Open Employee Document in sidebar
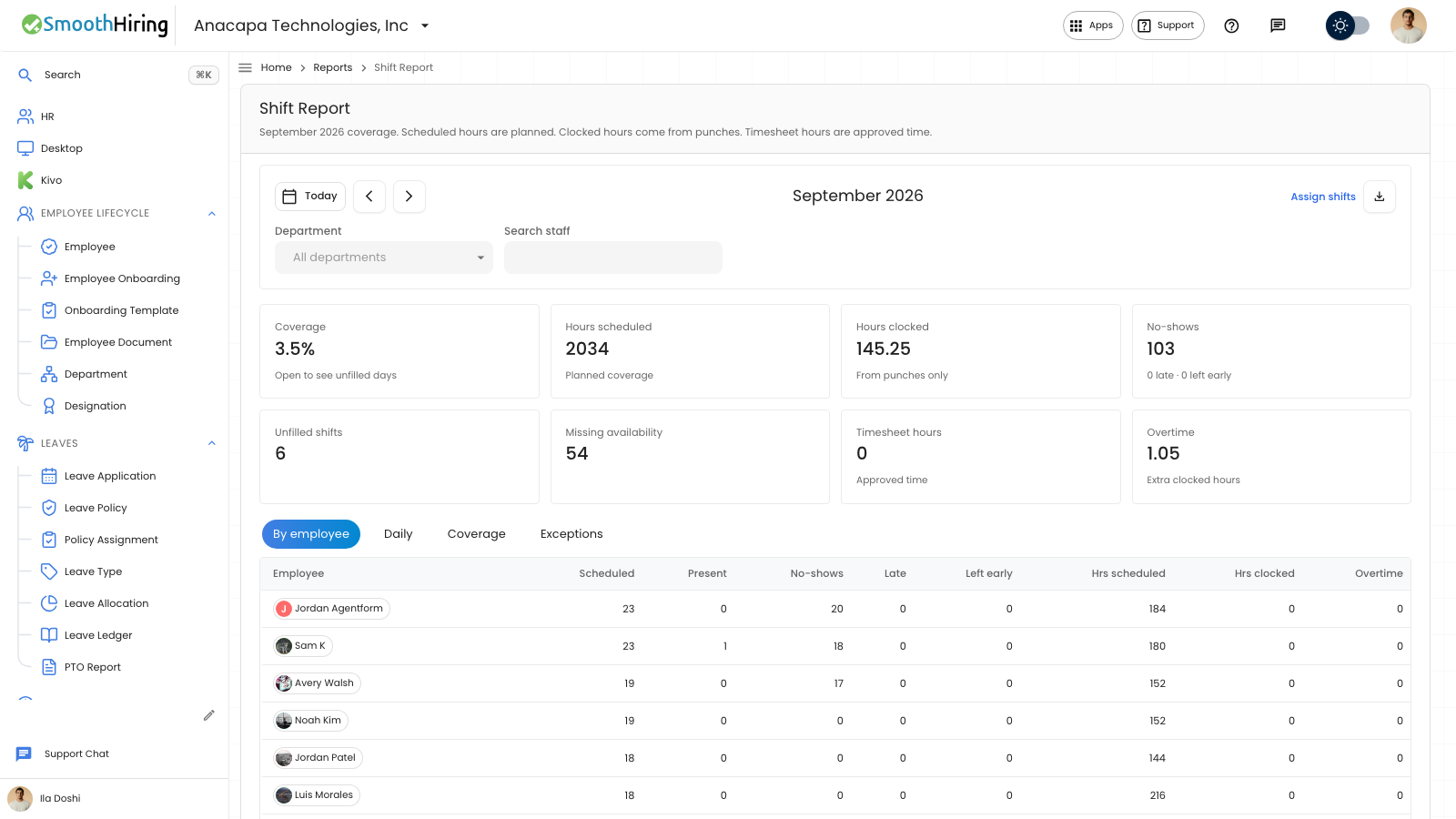This screenshot has height=819, width=1456. tap(117, 342)
